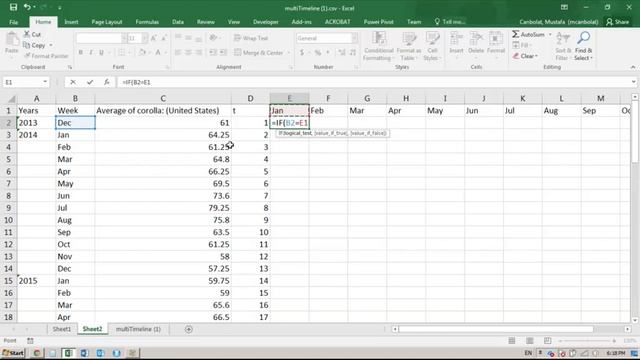Open the number format General dropdown
The width and height of the screenshot is (640, 360).
point(354,38)
